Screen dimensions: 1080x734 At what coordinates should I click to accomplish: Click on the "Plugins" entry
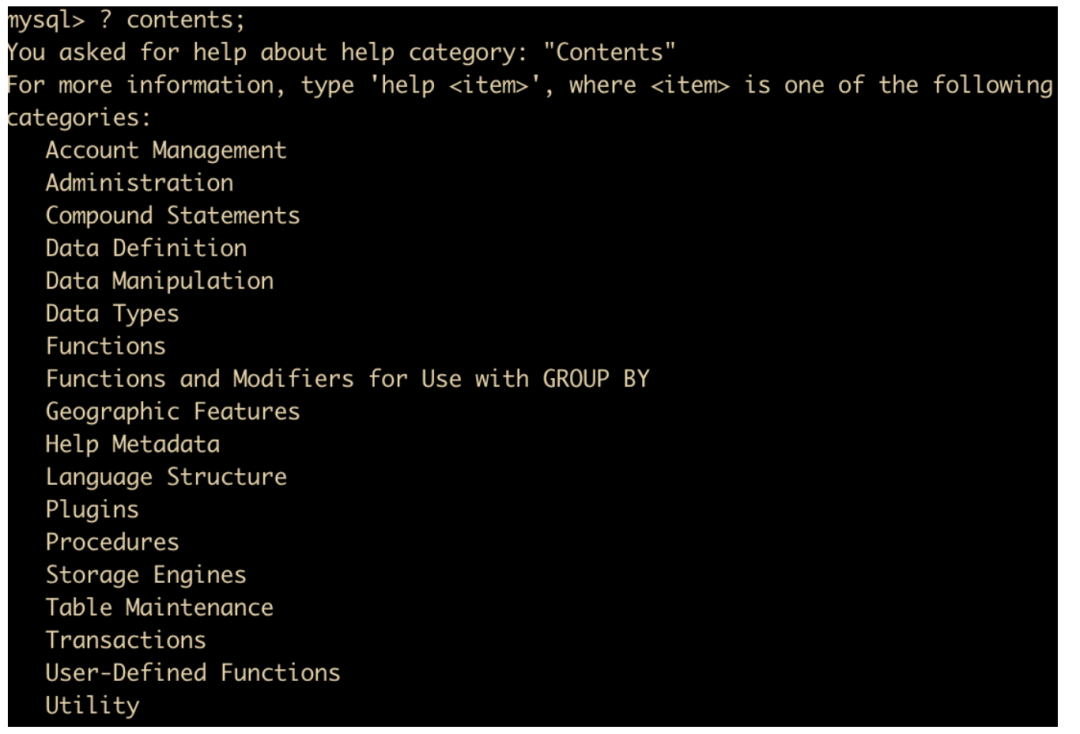92,509
